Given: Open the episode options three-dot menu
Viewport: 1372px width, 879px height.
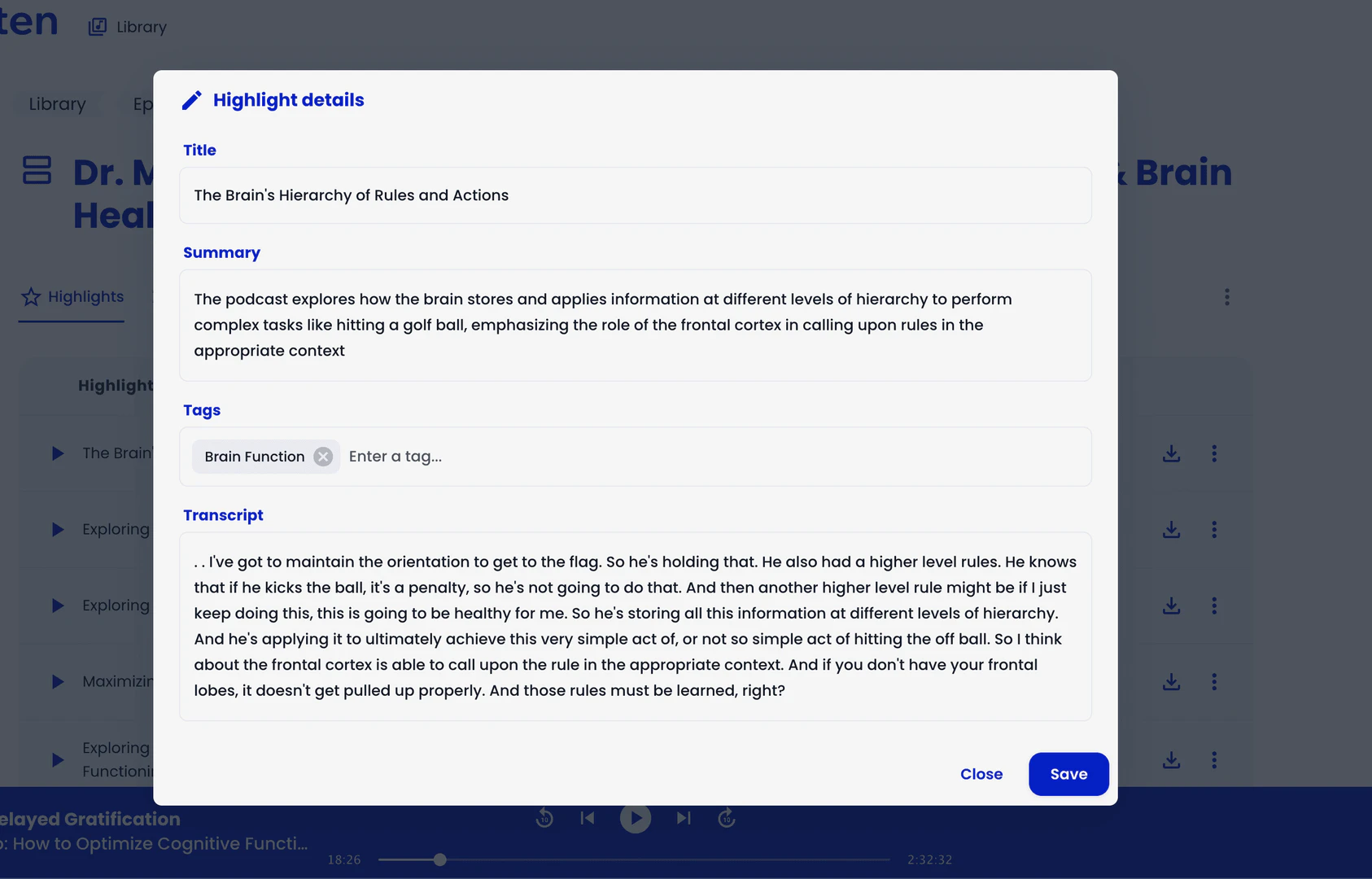Looking at the screenshot, I should 1226,297.
